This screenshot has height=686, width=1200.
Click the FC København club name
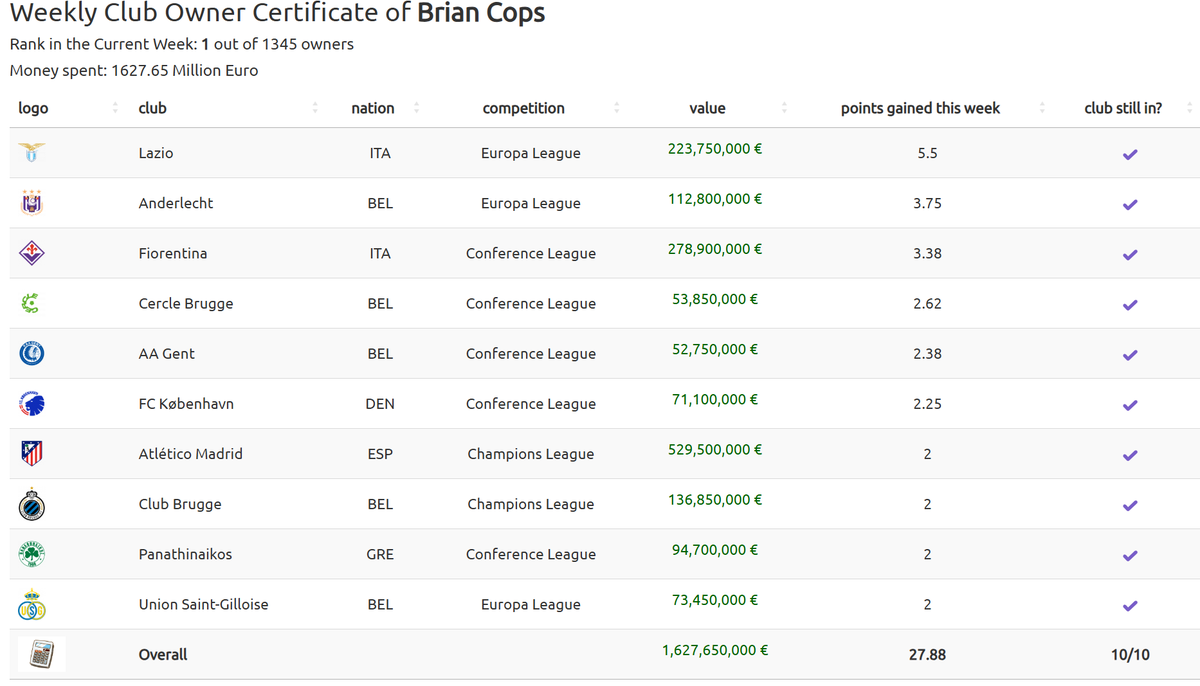186,404
